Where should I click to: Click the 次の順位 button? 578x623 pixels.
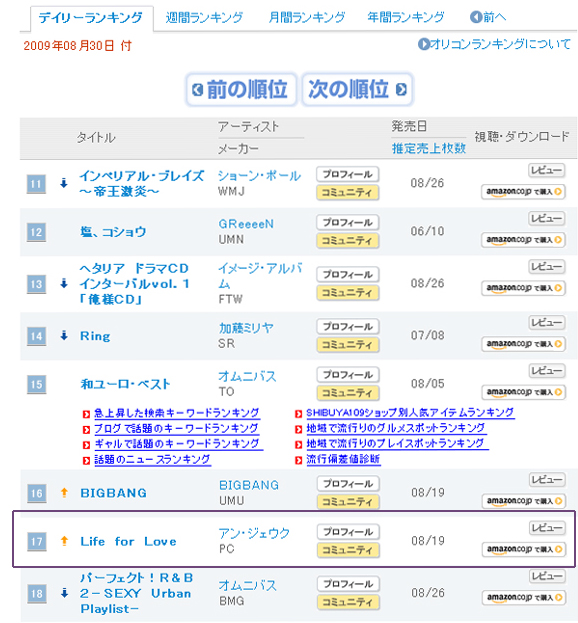point(357,89)
